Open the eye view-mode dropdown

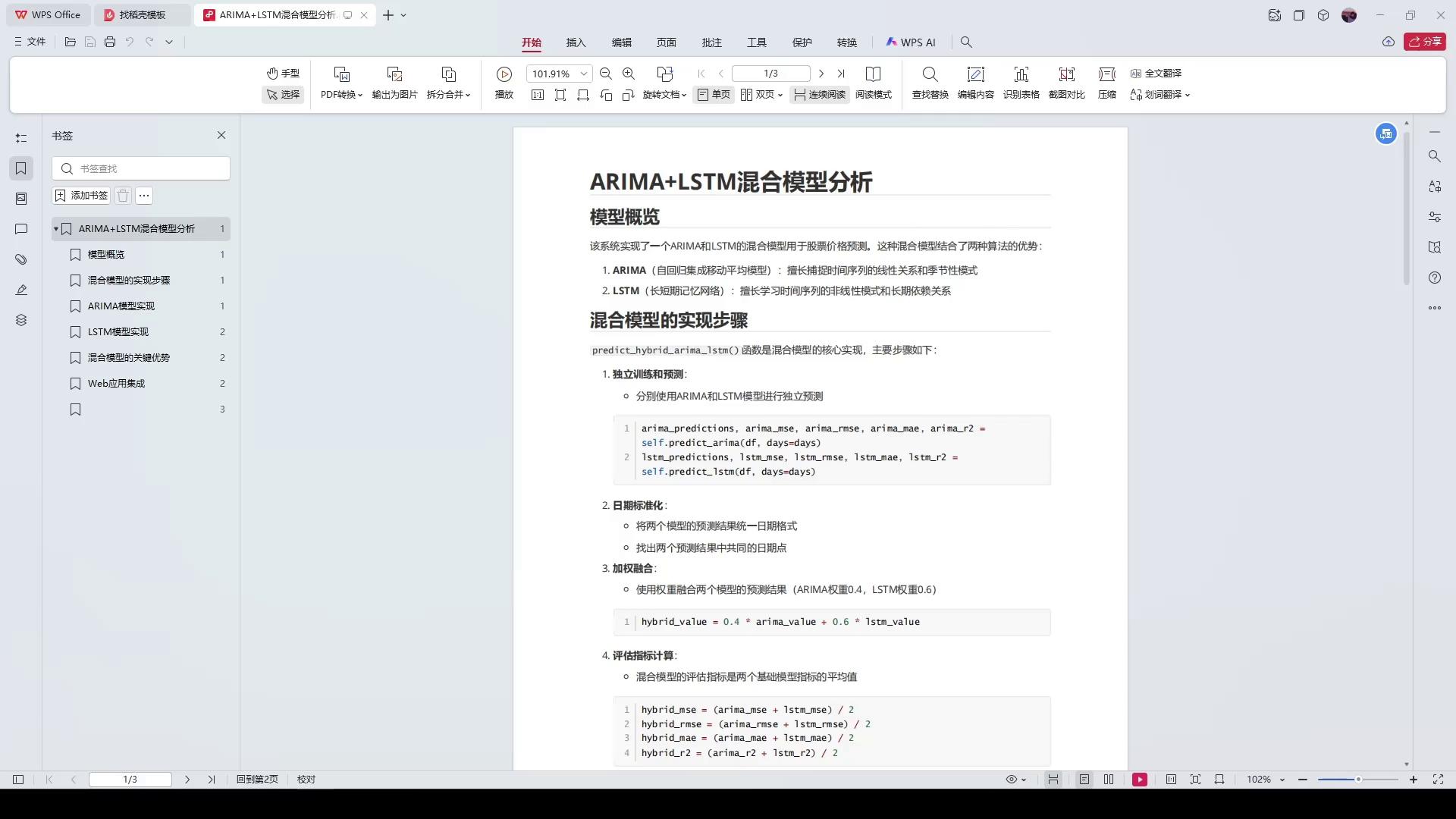pos(1015,779)
